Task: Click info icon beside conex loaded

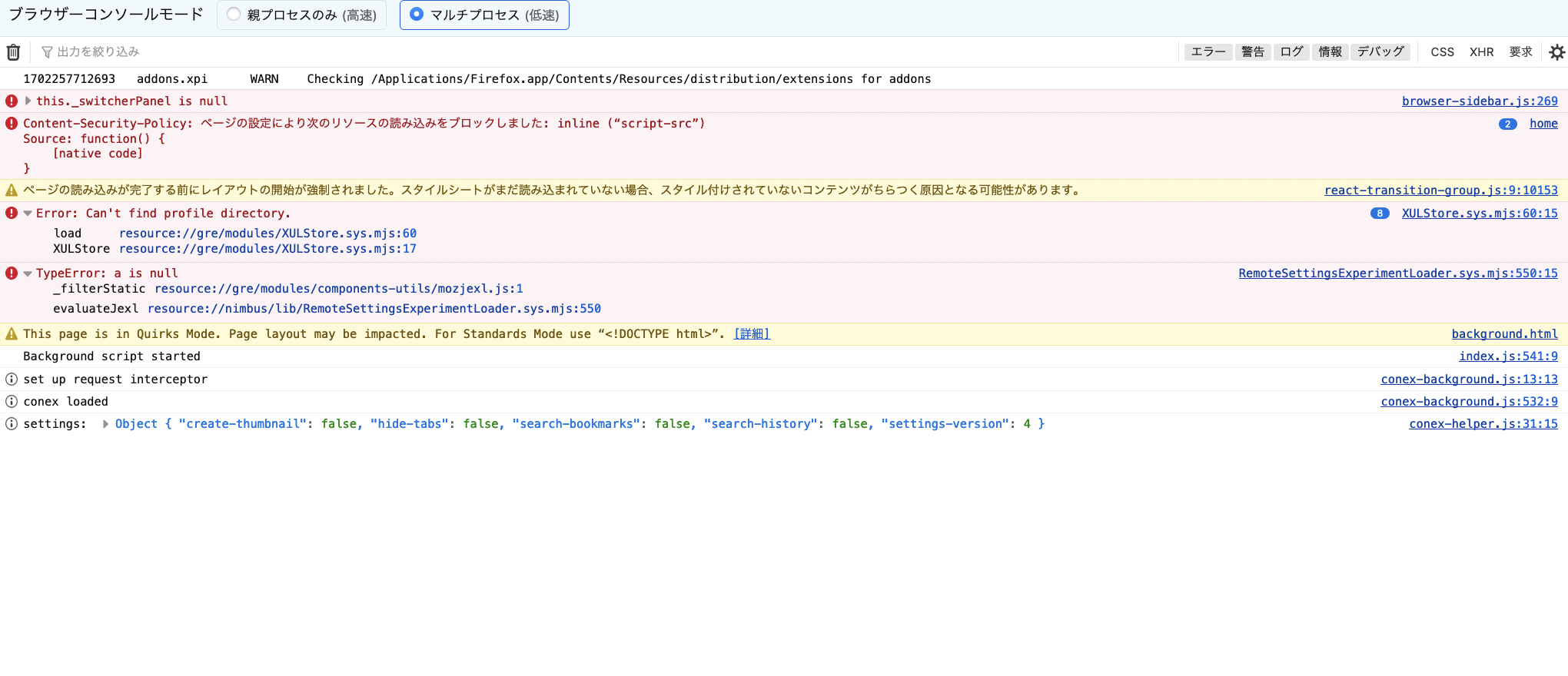Action: coord(12,402)
